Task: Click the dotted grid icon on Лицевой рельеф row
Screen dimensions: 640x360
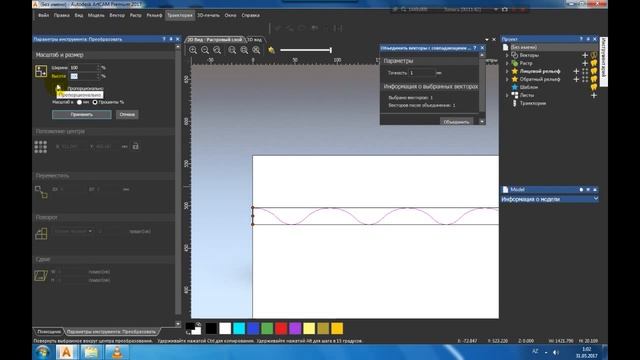Action: tap(585, 71)
